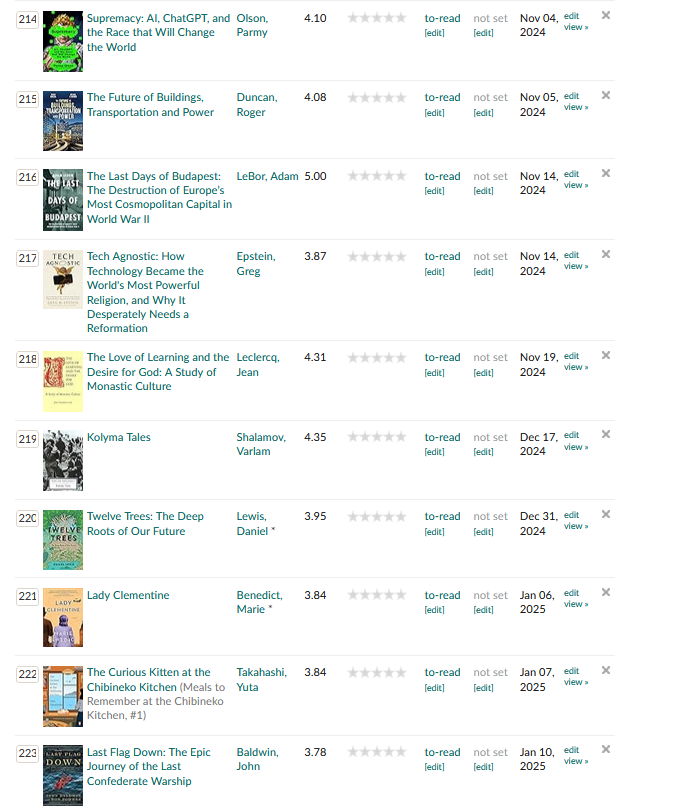700x807 pixels.
Task: Remove Tech Agnostic using the X icon
Action: pyautogui.click(x=606, y=253)
